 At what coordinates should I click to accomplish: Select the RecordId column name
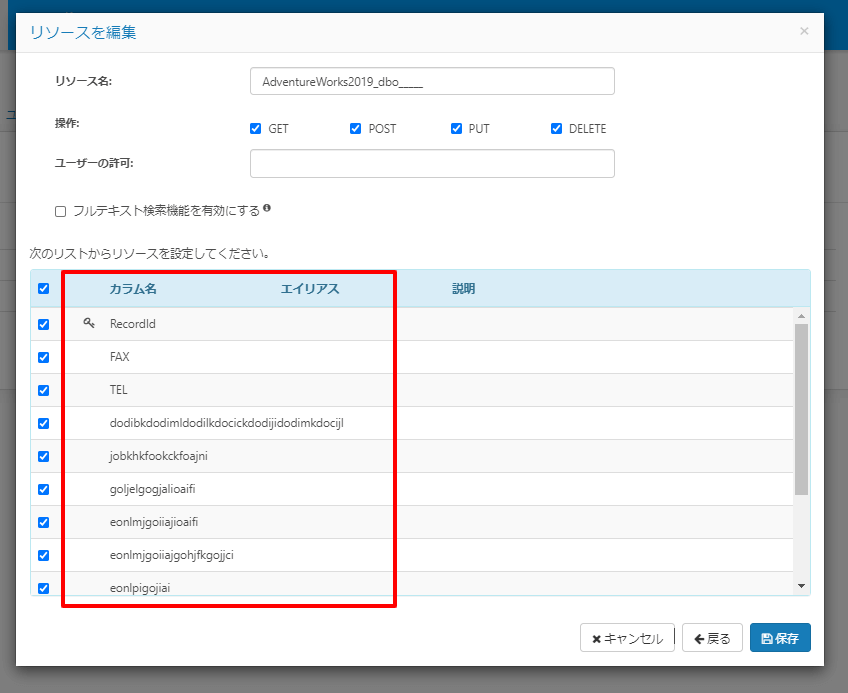pos(132,324)
